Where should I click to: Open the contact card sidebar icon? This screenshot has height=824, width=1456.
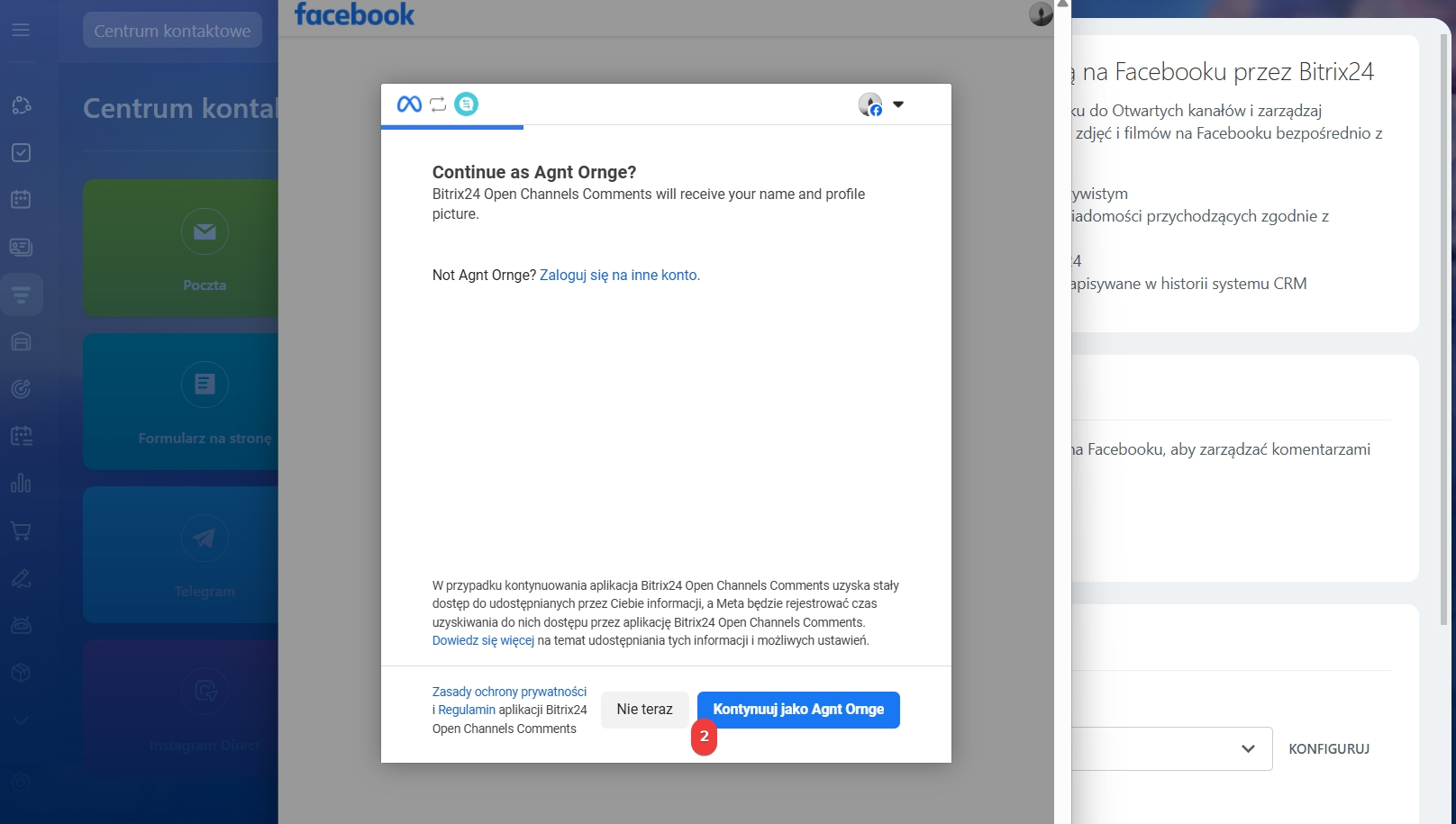tap(21, 247)
